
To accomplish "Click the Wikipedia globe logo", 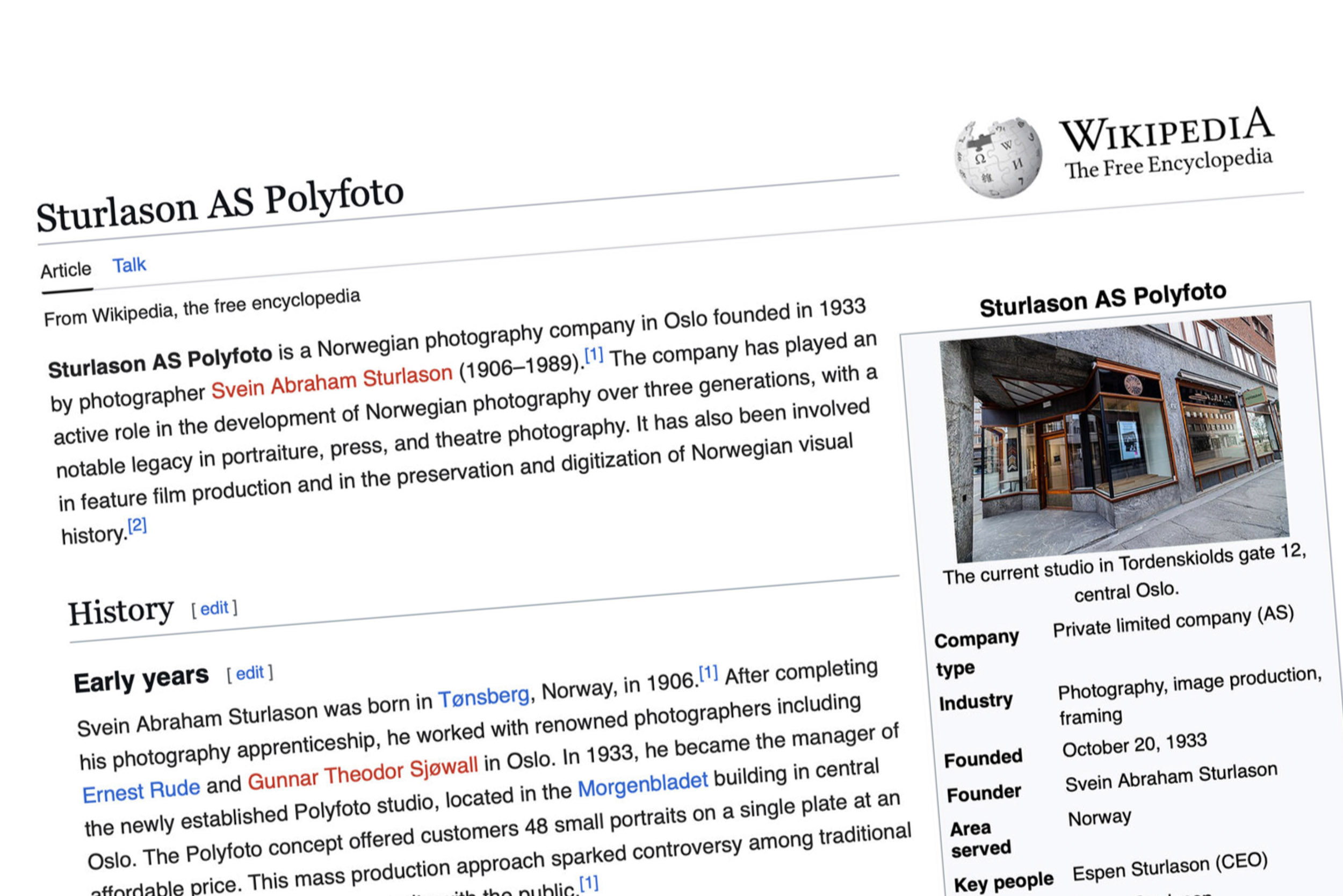I will tap(998, 158).
